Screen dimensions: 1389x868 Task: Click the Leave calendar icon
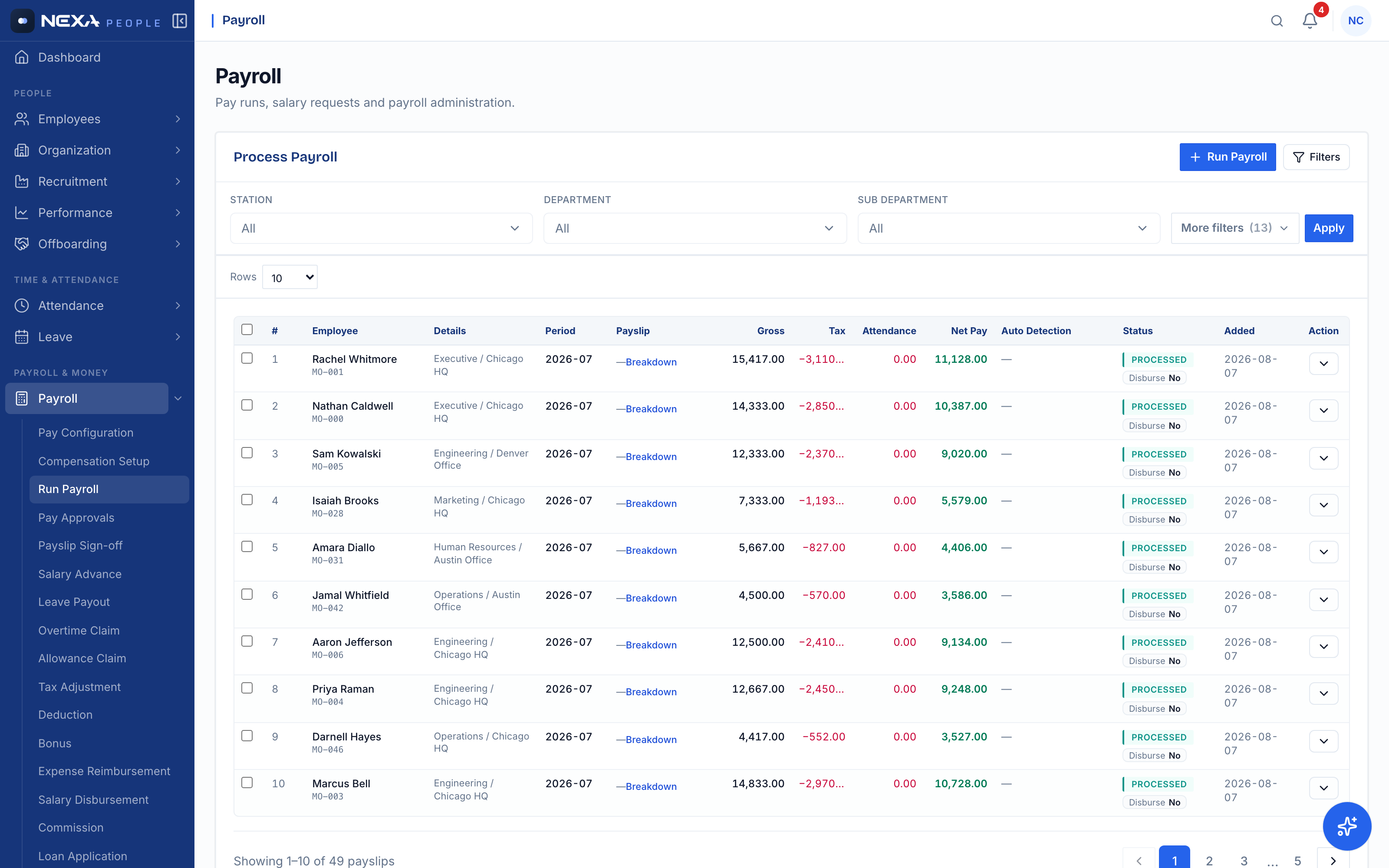pyautogui.click(x=22, y=337)
